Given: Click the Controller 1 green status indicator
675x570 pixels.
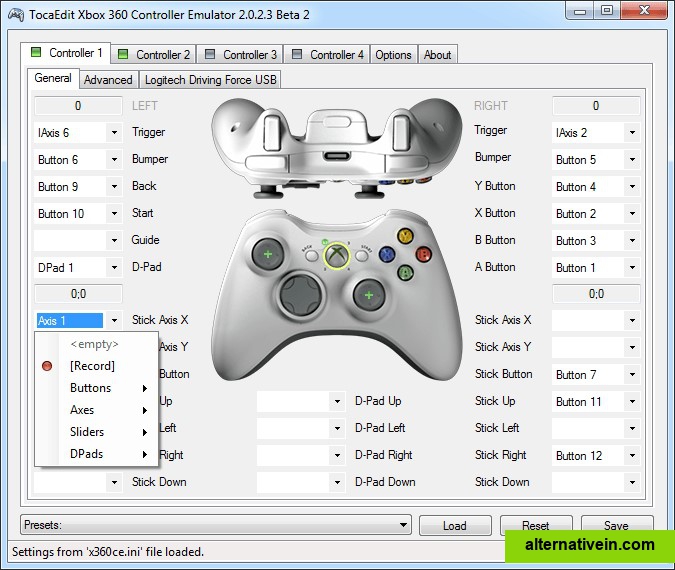Looking at the screenshot, I should point(36,52).
